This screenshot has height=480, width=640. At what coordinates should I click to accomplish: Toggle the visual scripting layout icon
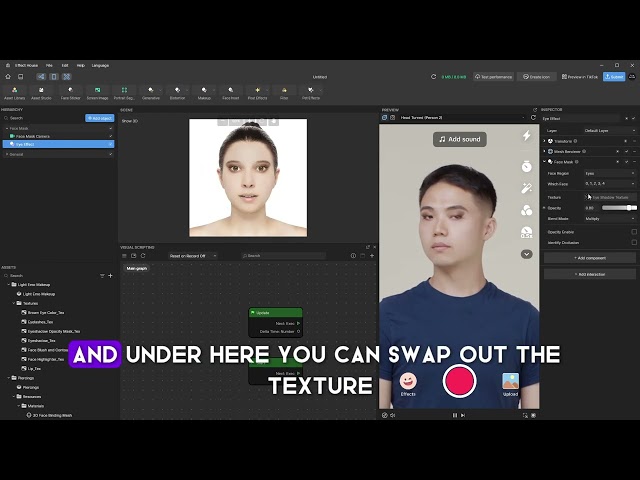(x=41, y=76)
